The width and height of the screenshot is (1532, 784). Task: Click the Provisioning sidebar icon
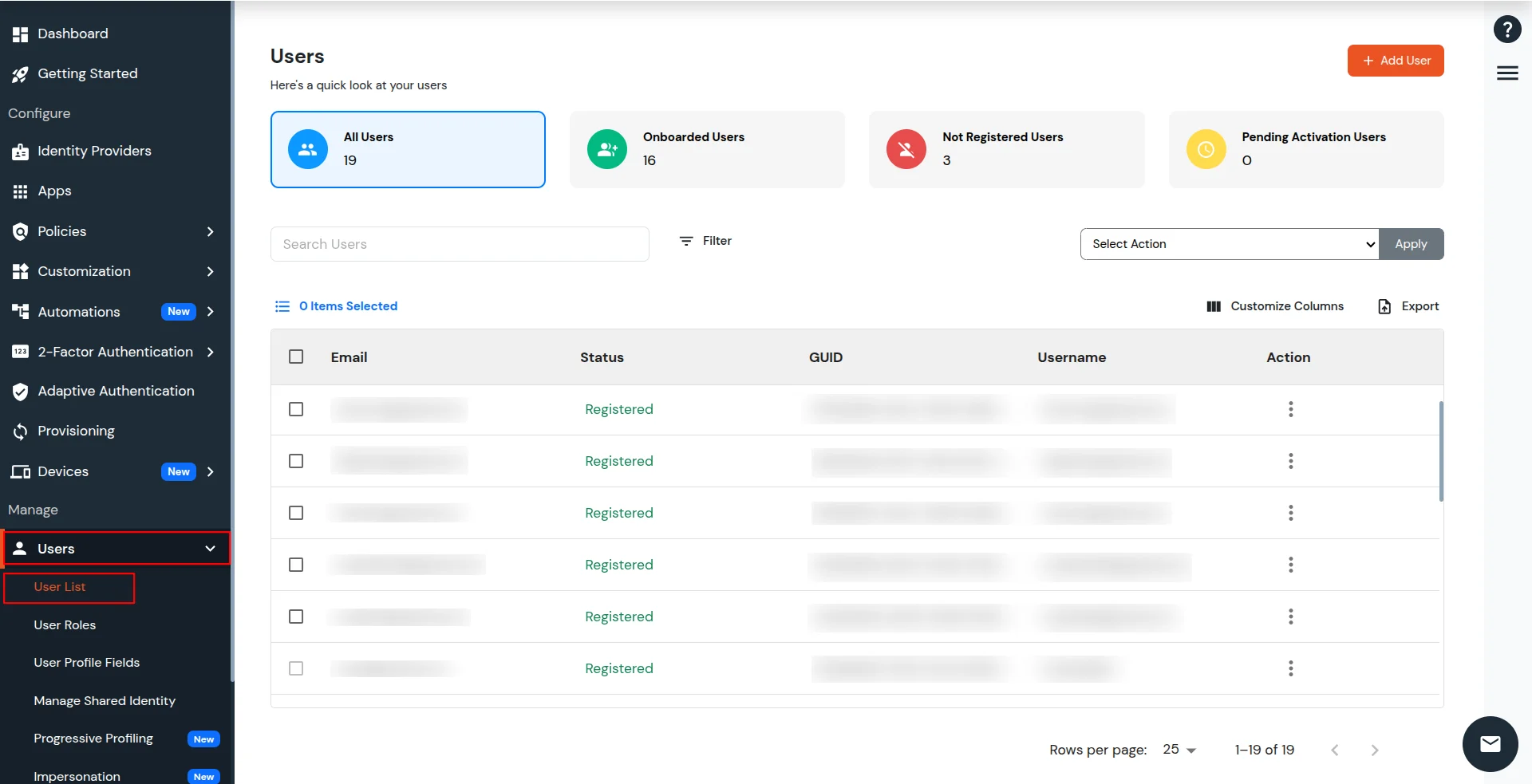coord(20,431)
